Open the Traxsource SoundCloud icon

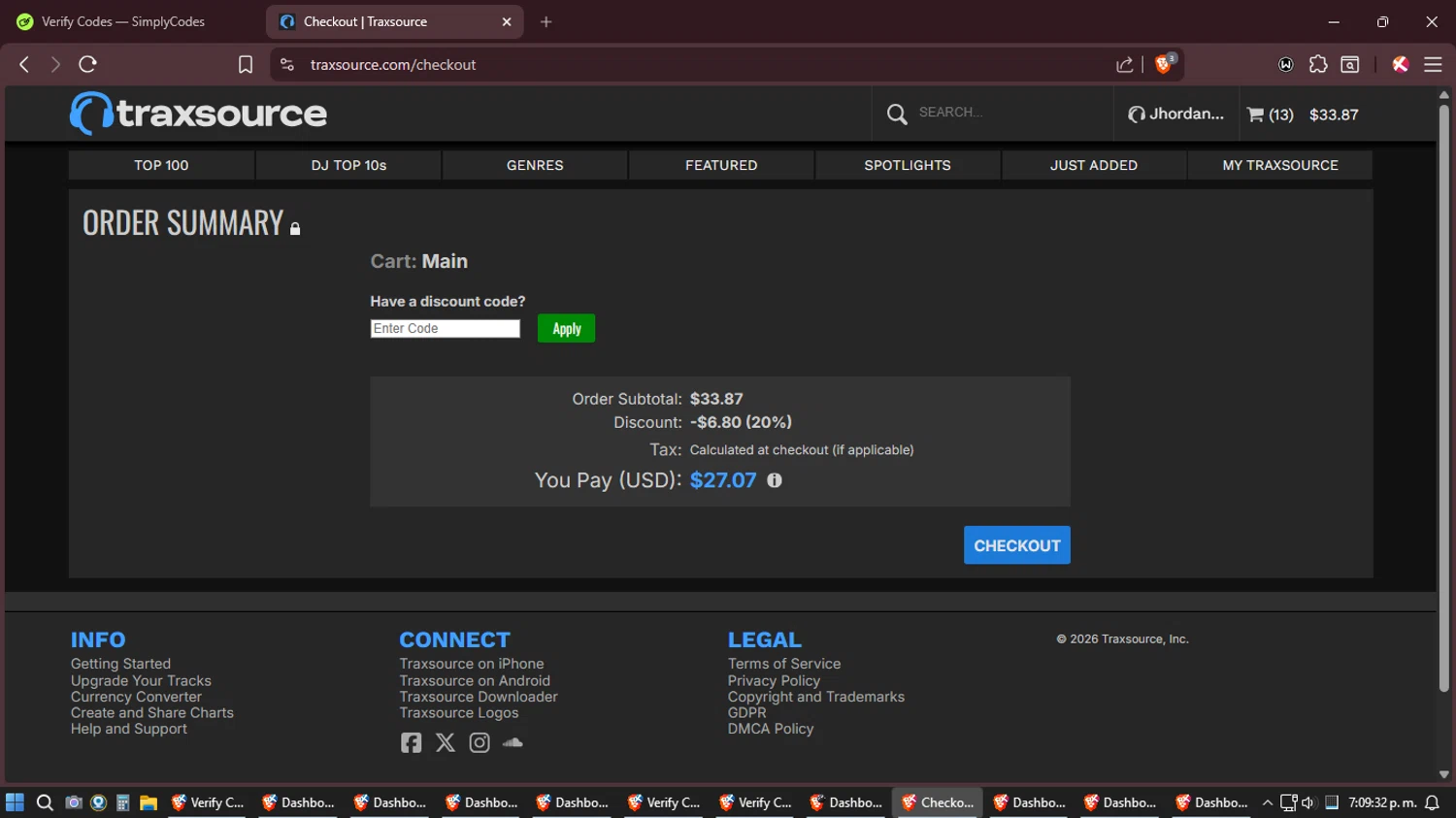tap(513, 742)
